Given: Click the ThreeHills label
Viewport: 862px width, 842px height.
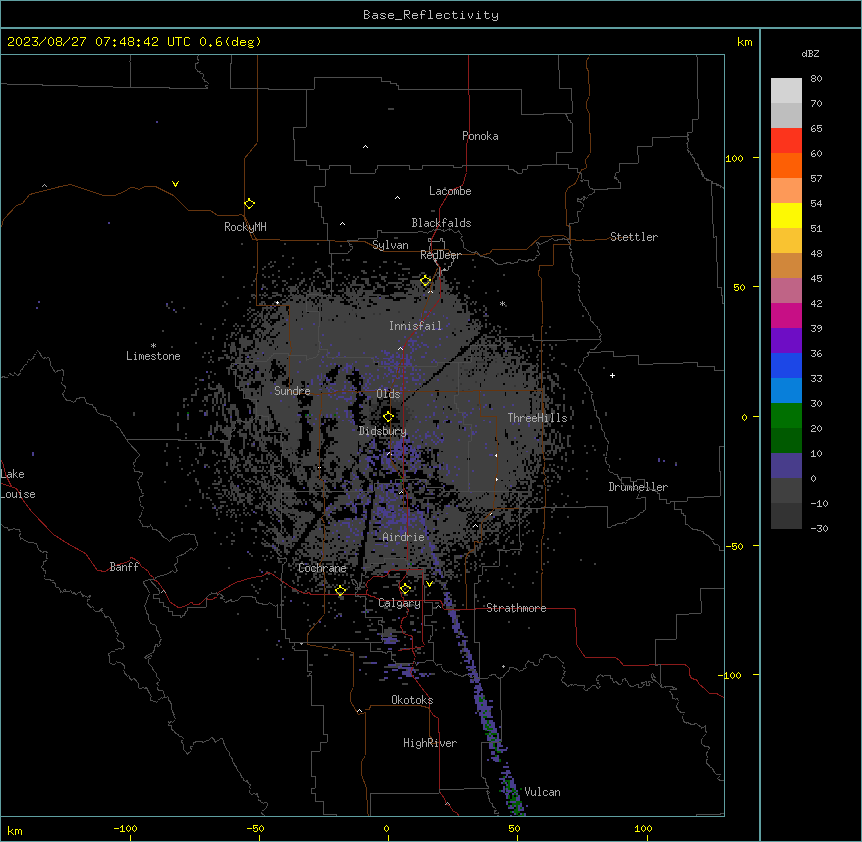Looking at the screenshot, I should click(x=538, y=418).
